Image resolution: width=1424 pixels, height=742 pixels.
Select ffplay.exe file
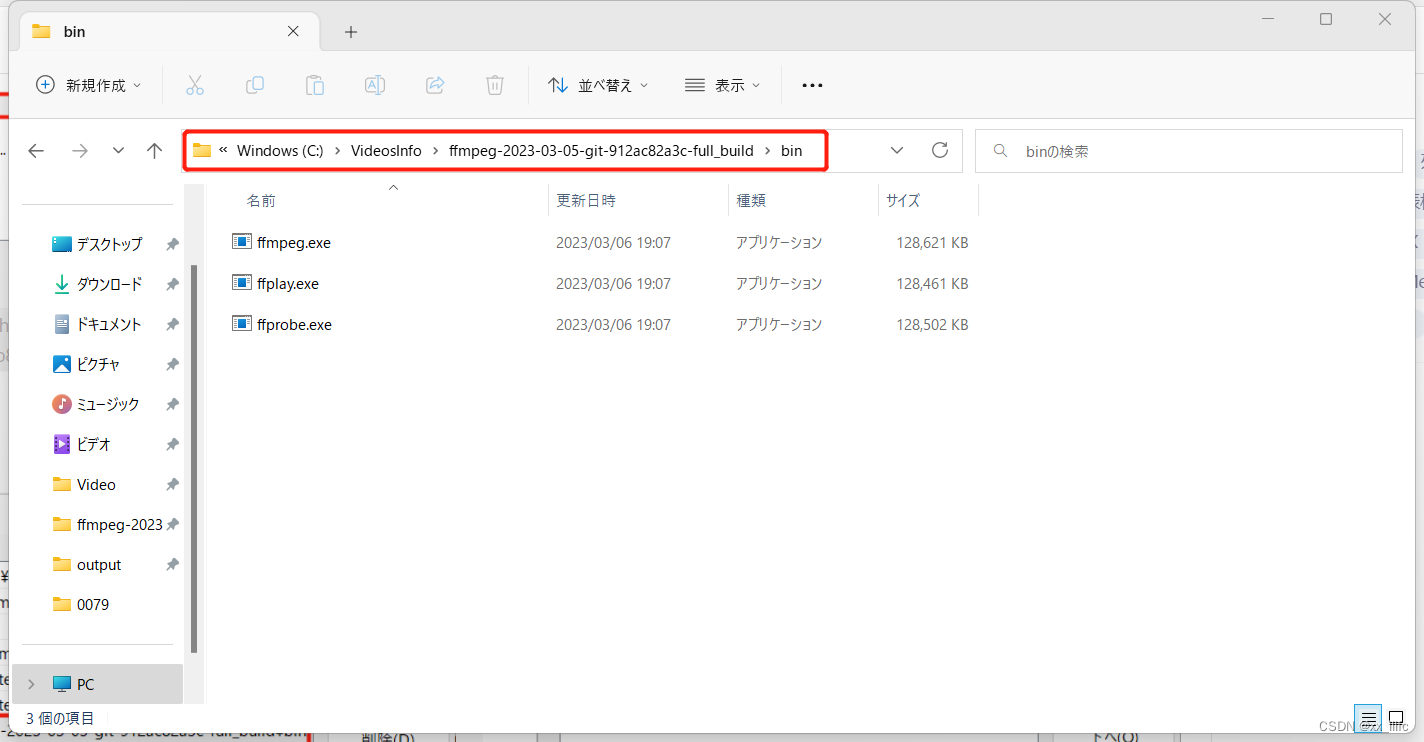tap(288, 283)
